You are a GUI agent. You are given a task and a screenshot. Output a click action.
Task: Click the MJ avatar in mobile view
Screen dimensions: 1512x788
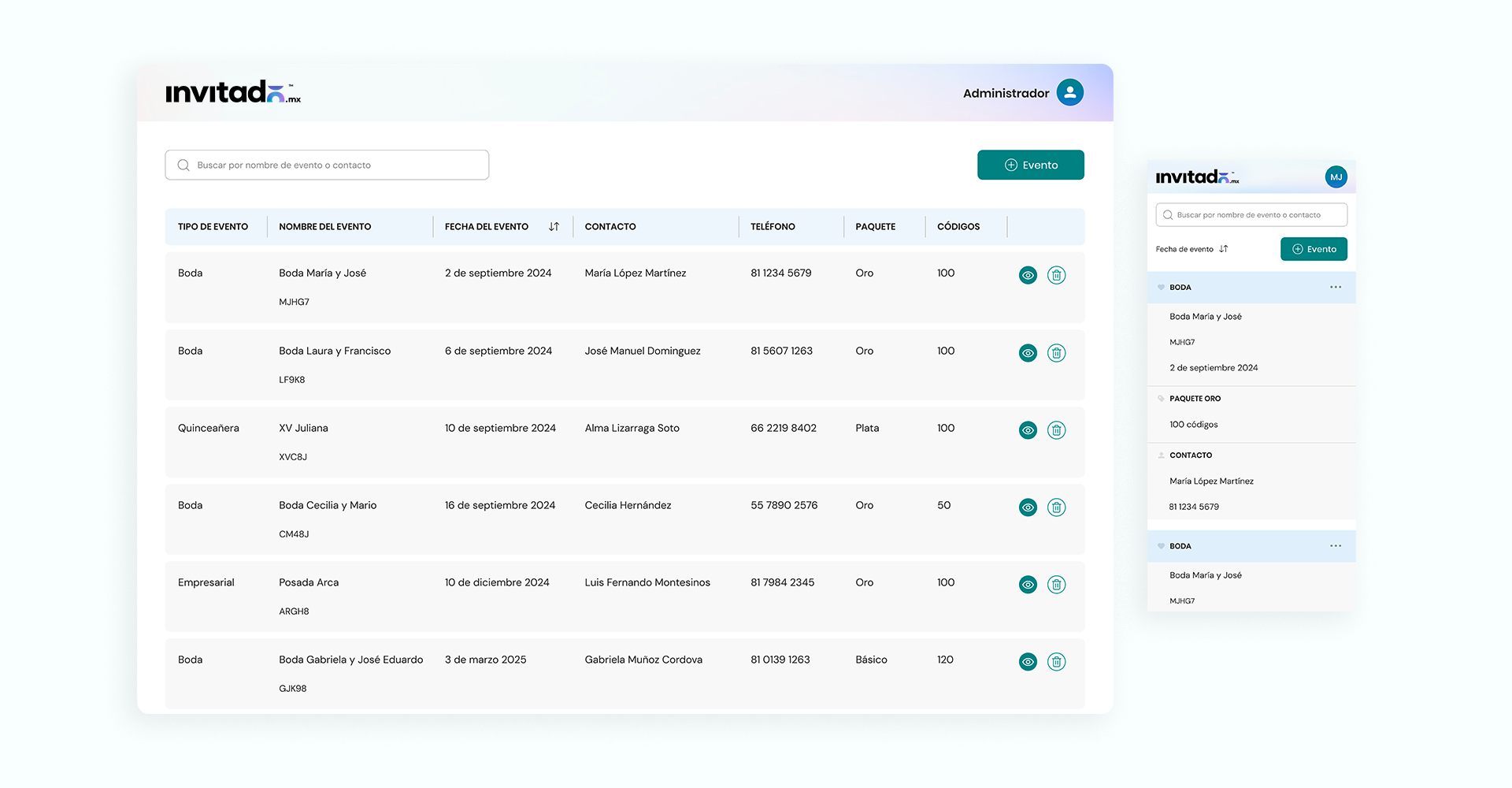click(1336, 177)
